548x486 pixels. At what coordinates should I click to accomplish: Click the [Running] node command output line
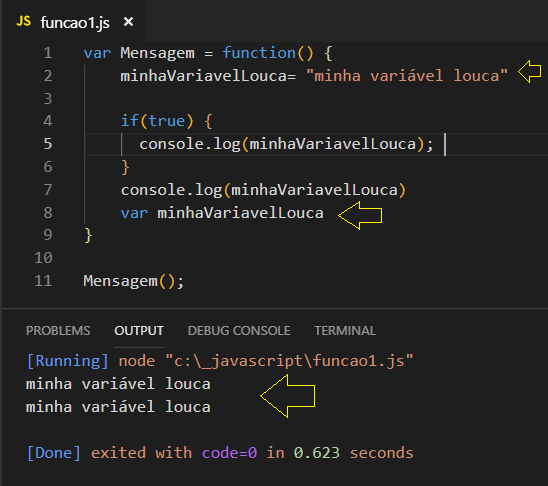220,361
